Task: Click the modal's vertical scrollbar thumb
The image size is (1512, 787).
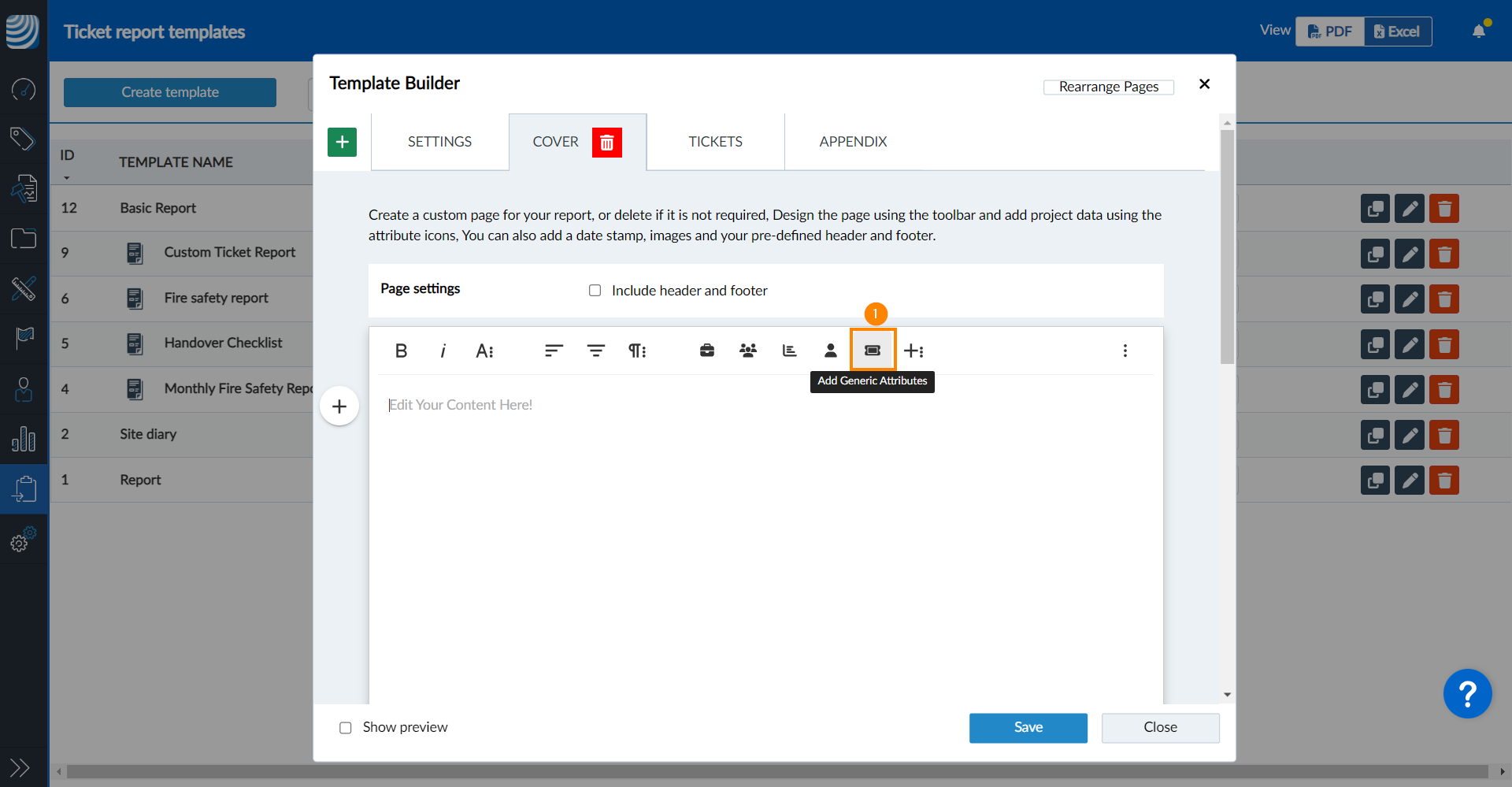Action: (1227, 246)
